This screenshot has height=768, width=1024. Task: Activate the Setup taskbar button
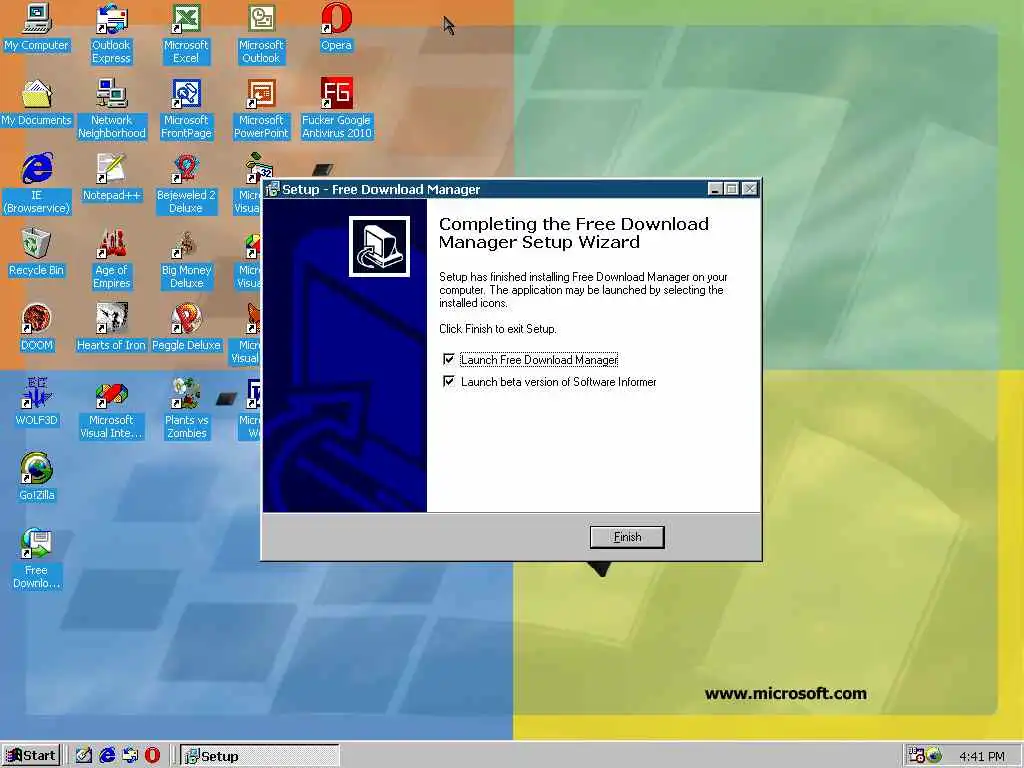pos(260,756)
